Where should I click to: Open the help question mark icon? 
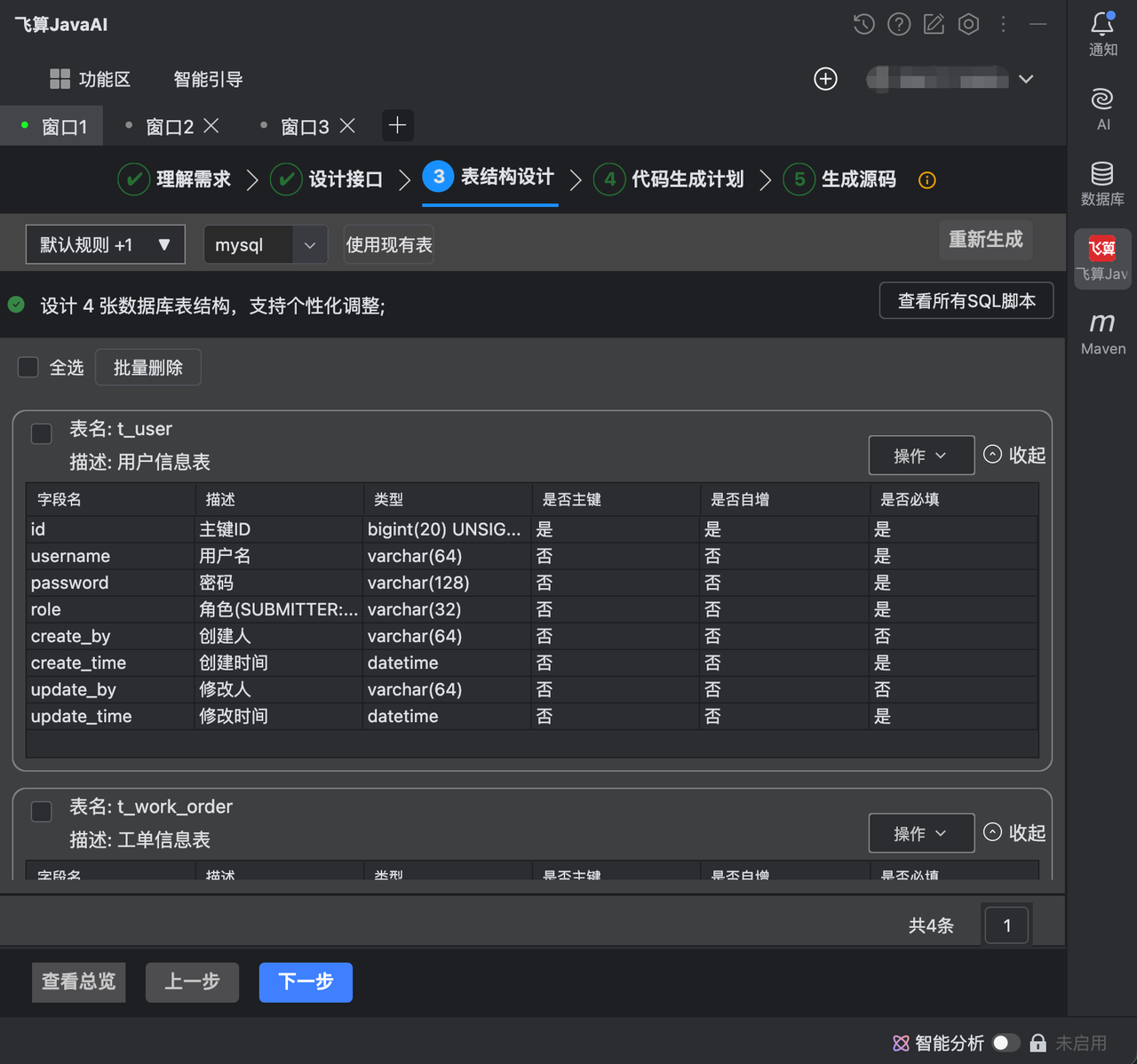899,24
